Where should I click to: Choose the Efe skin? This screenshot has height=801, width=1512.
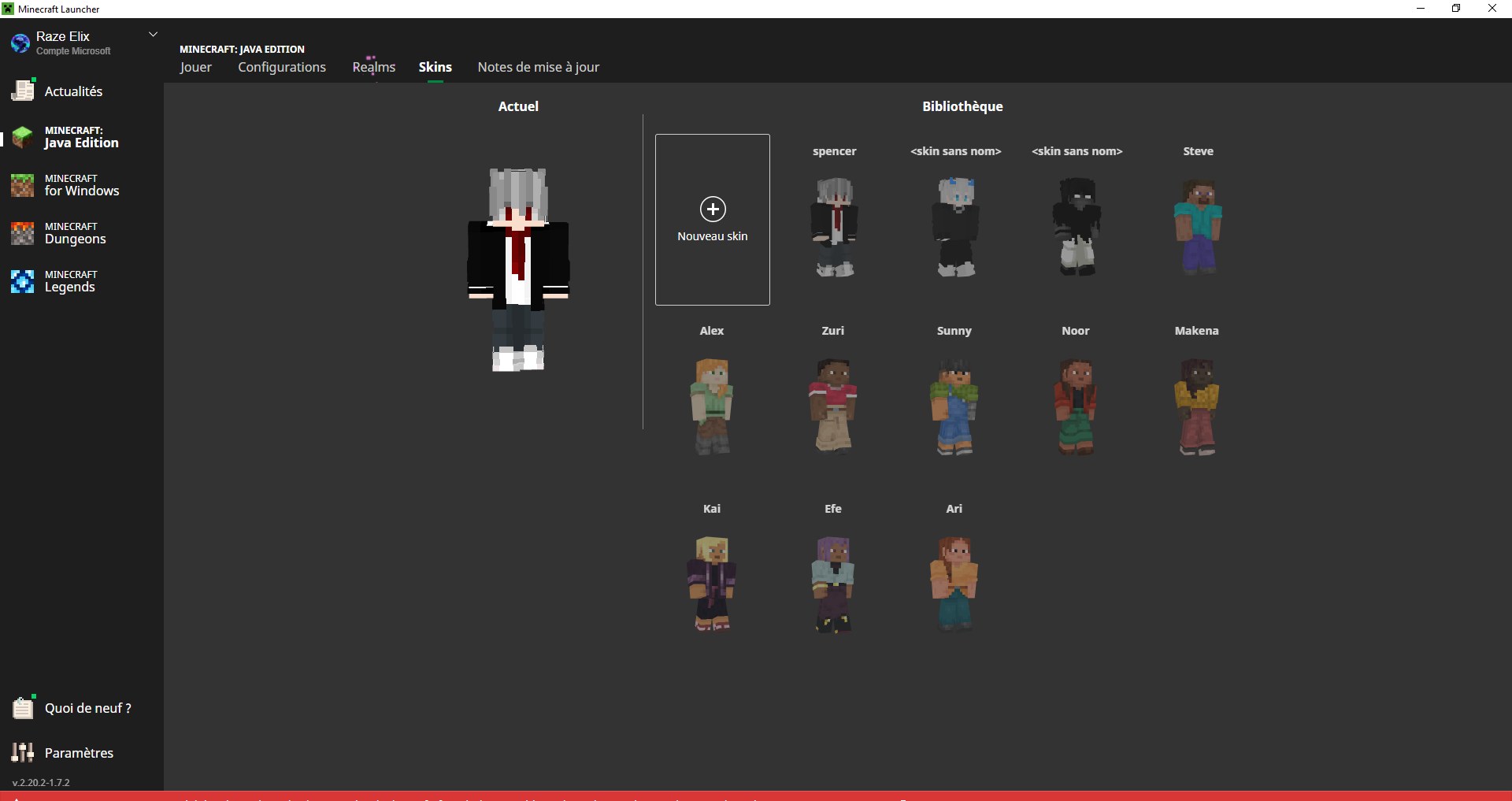click(833, 584)
